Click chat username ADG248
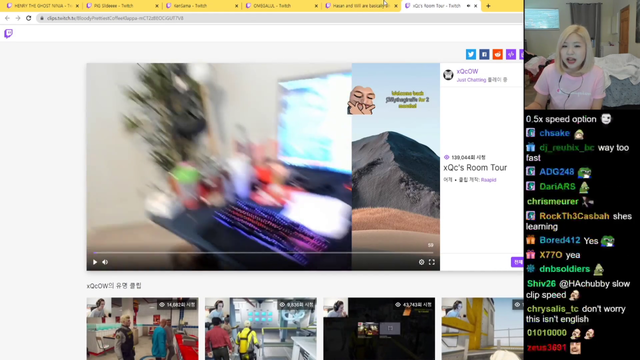The height and width of the screenshot is (360, 640). pos(557,172)
